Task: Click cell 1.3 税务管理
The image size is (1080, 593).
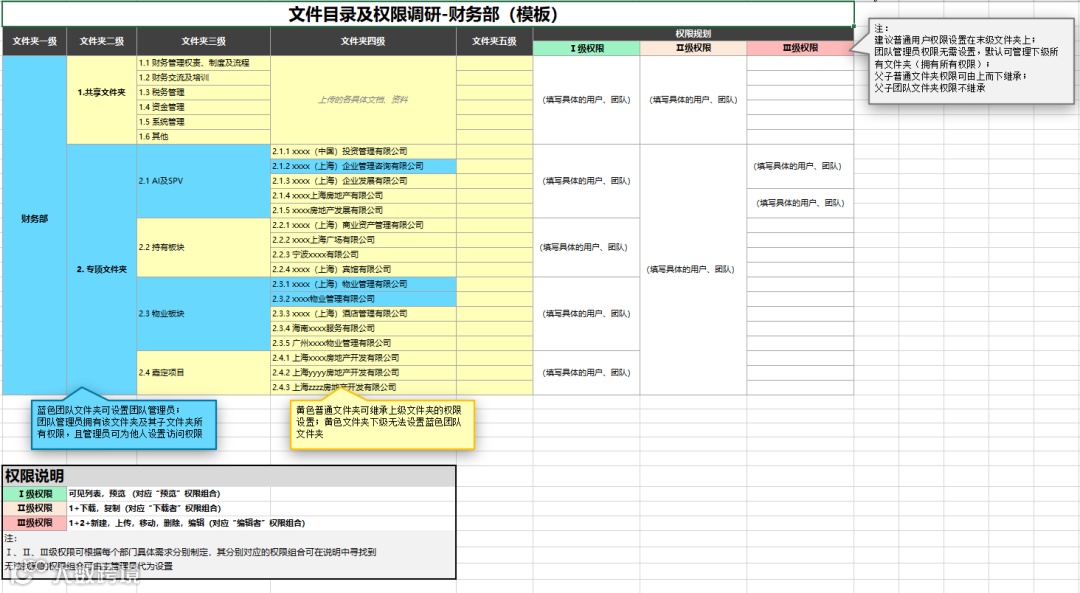Action: (203, 92)
